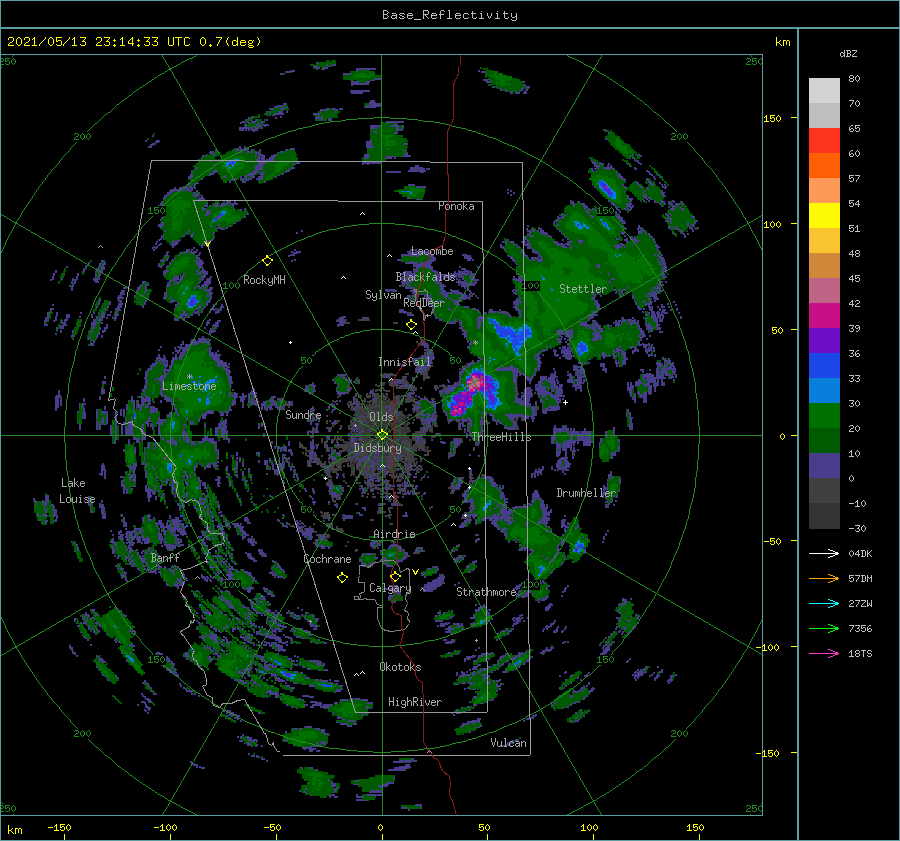Select the blue 33-36 dBZ swatch
Screen dimensions: 900x841
point(824,366)
